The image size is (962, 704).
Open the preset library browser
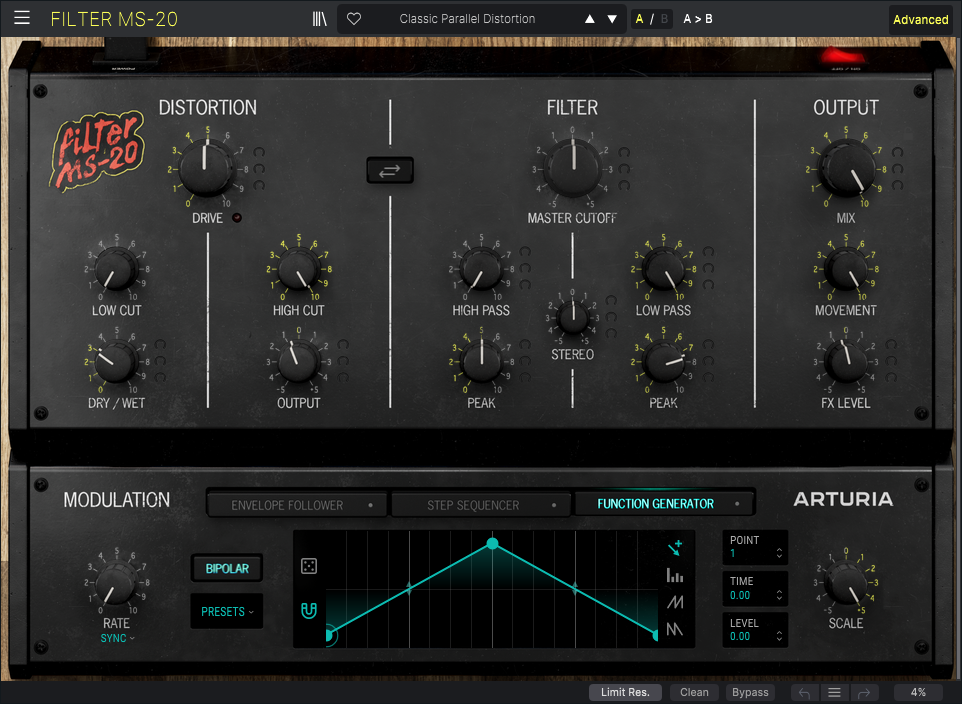click(x=320, y=19)
